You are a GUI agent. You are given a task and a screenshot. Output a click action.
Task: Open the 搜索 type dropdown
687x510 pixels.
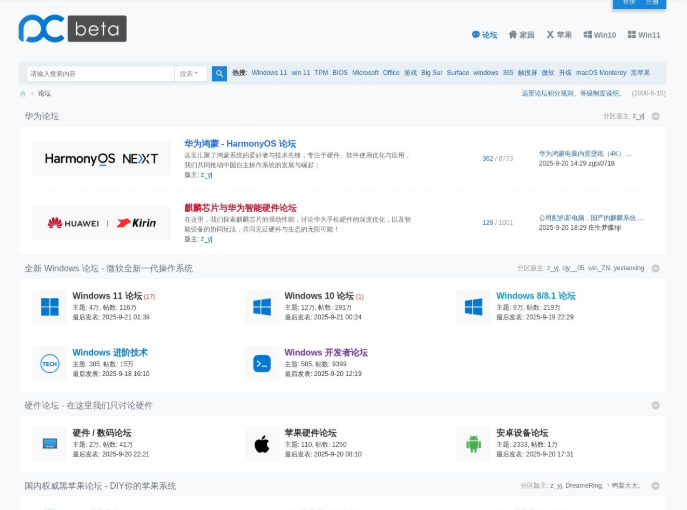[x=191, y=74]
